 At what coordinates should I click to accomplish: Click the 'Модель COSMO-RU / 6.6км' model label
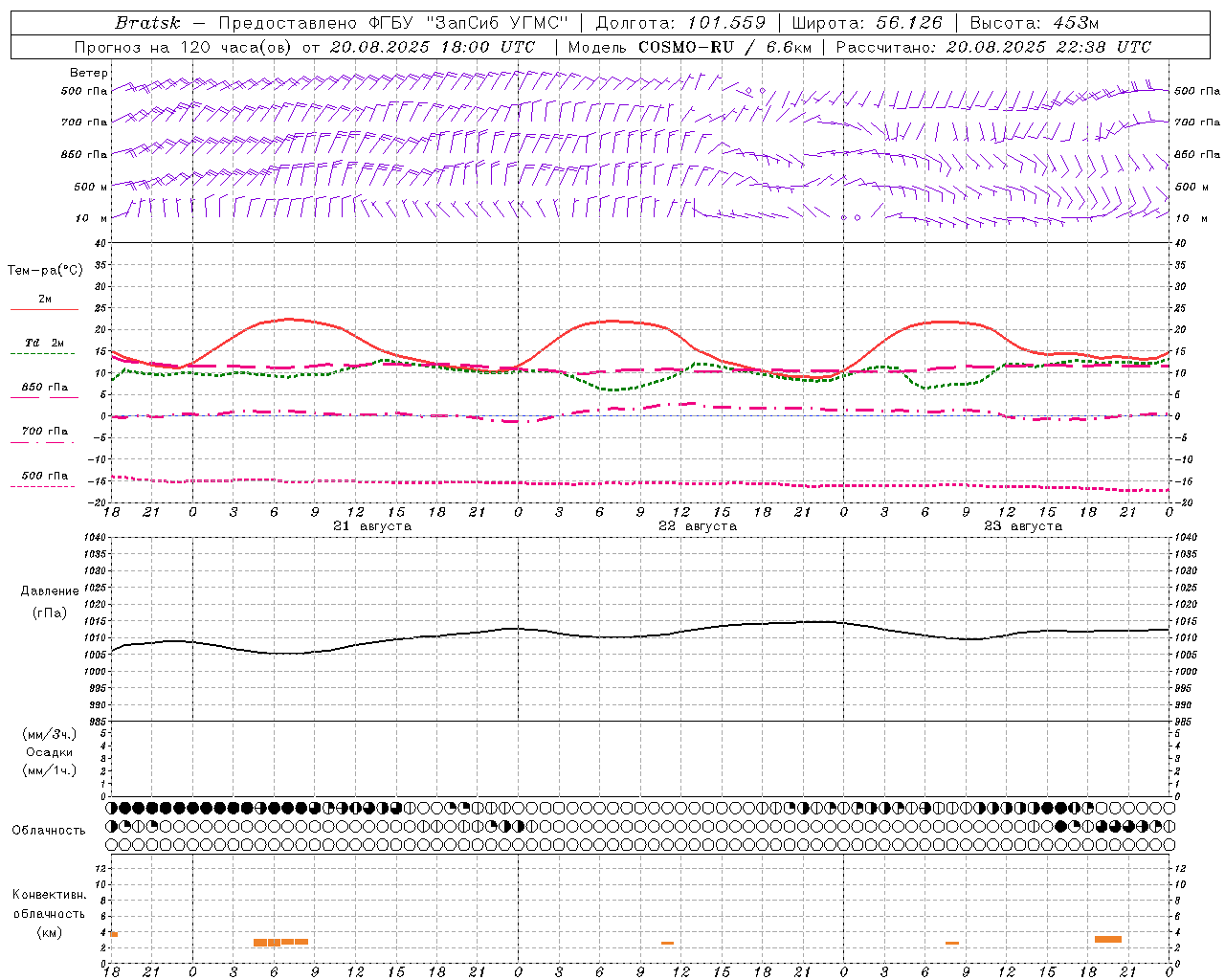click(x=689, y=47)
